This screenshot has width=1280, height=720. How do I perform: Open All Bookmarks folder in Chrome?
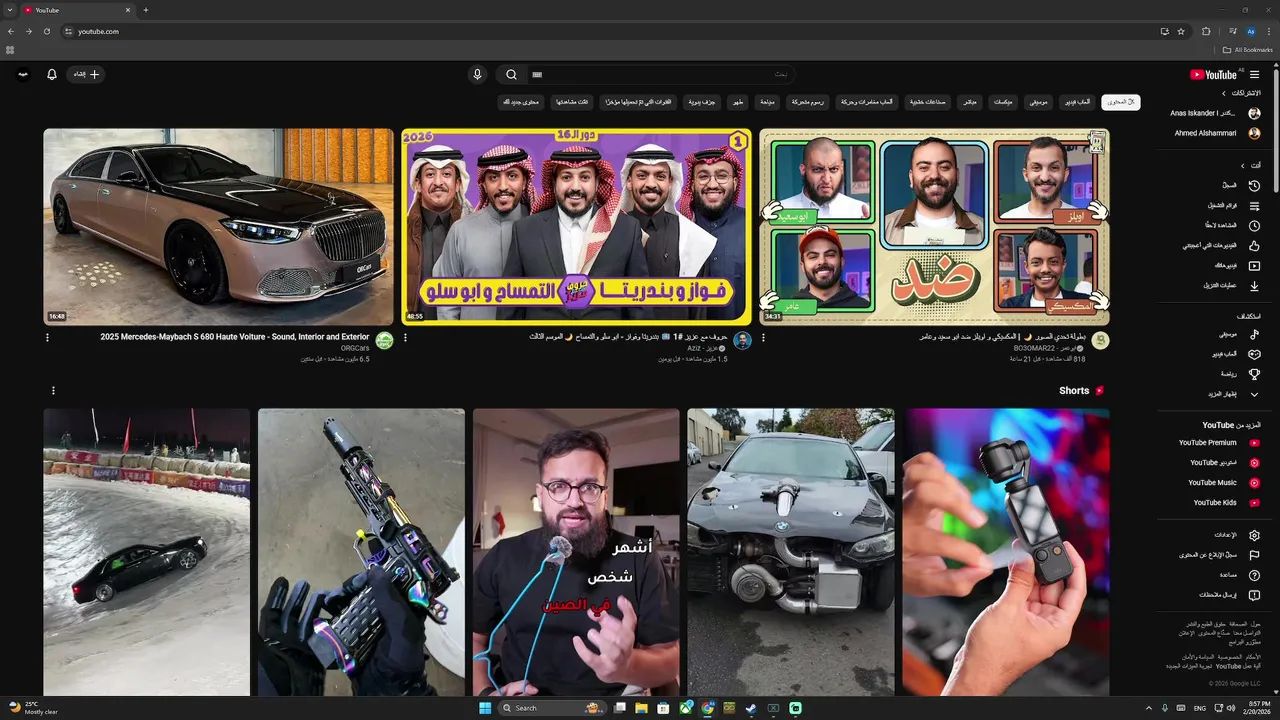click(x=1248, y=49)
